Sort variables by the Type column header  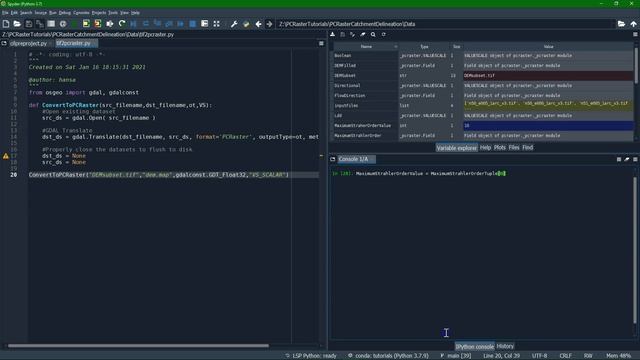click(x=424, y=47)
